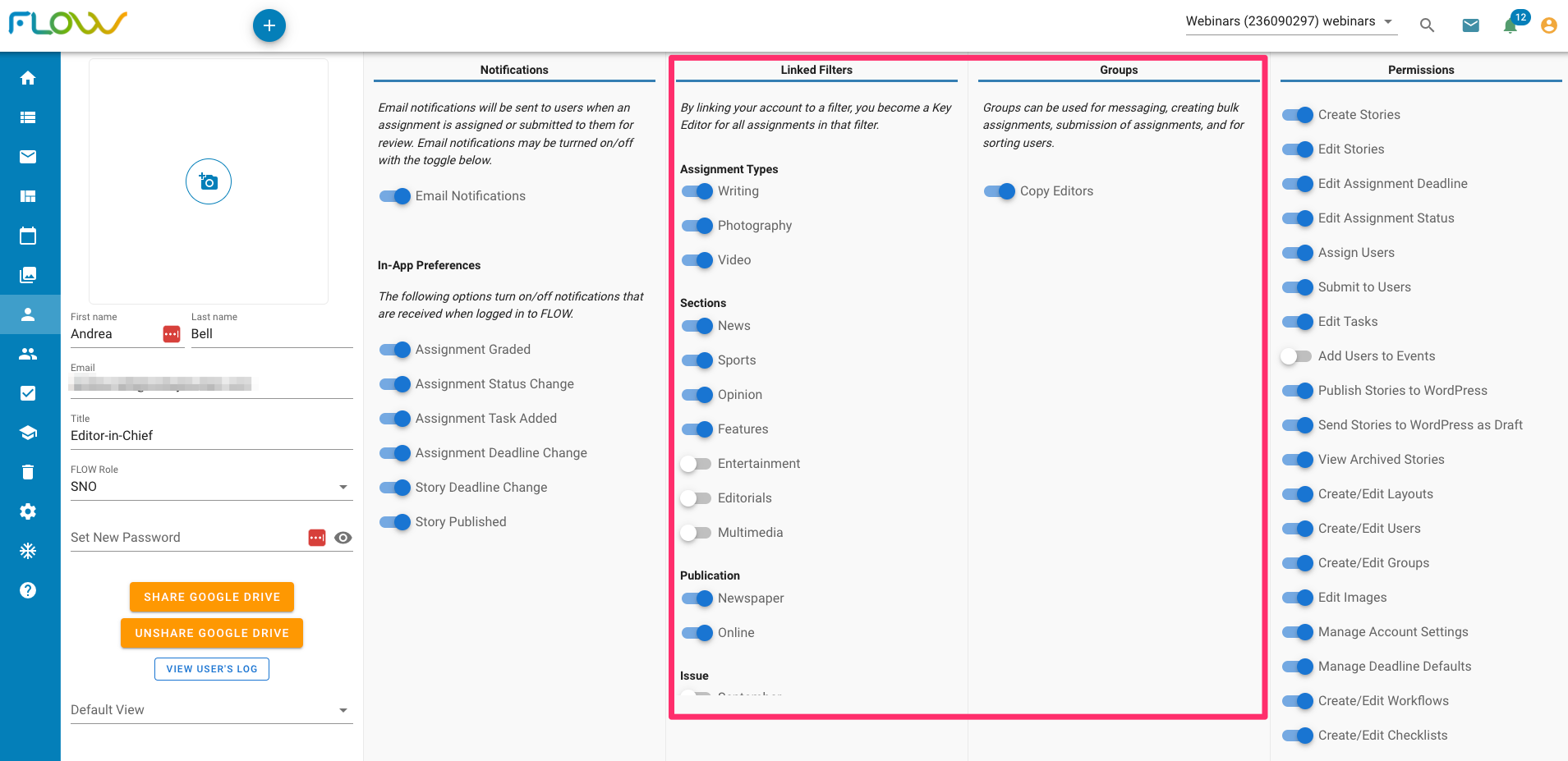Screen dimensions: 1568x761
Task: Click the SHARE GOOGLE DRIVE button
Action: pyautogui.click(x=212, y=597)
